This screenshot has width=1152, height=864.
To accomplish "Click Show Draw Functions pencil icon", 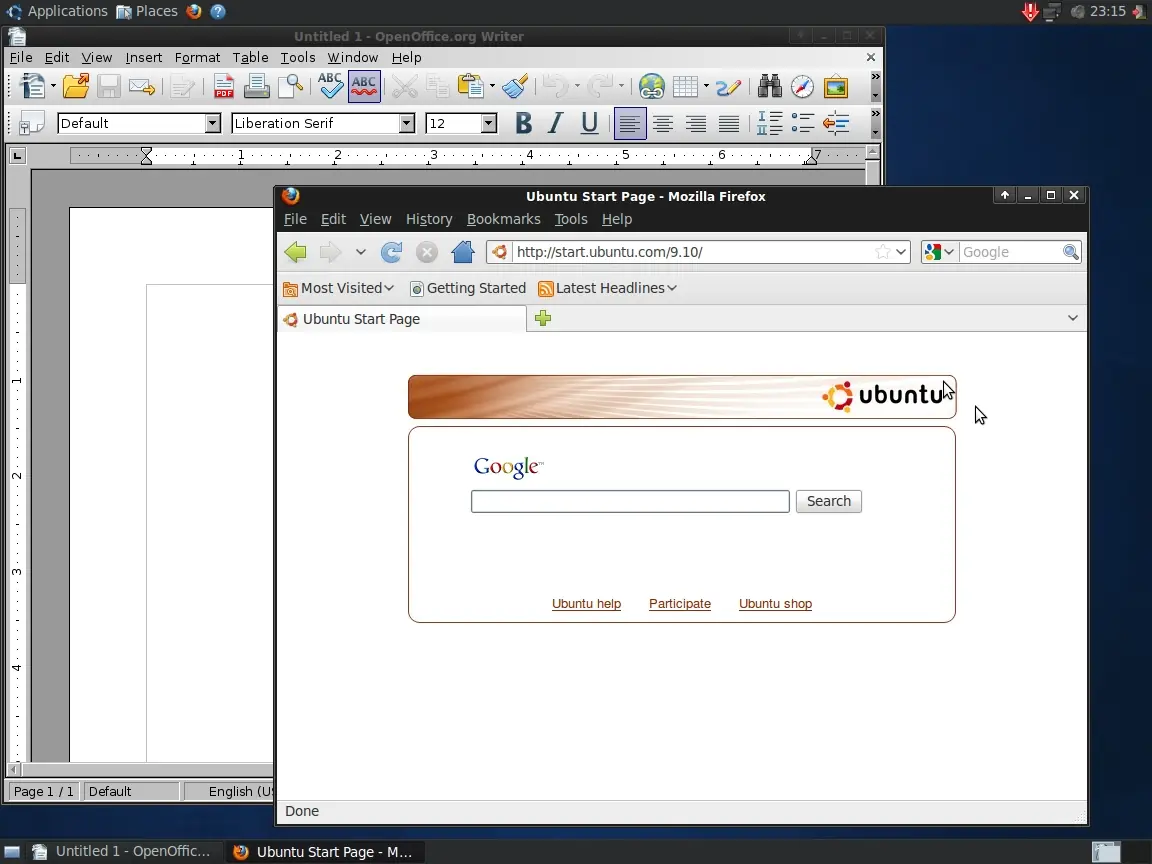I will point(728,87).
